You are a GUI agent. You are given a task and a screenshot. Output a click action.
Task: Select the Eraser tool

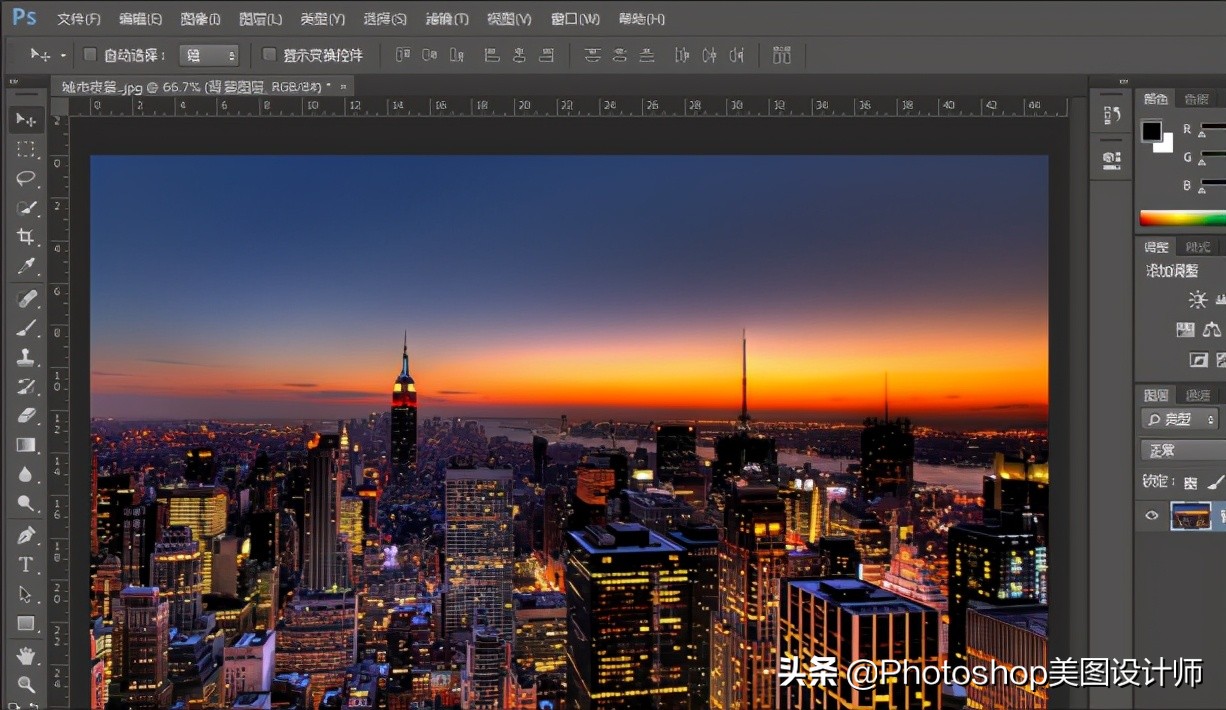25,416
